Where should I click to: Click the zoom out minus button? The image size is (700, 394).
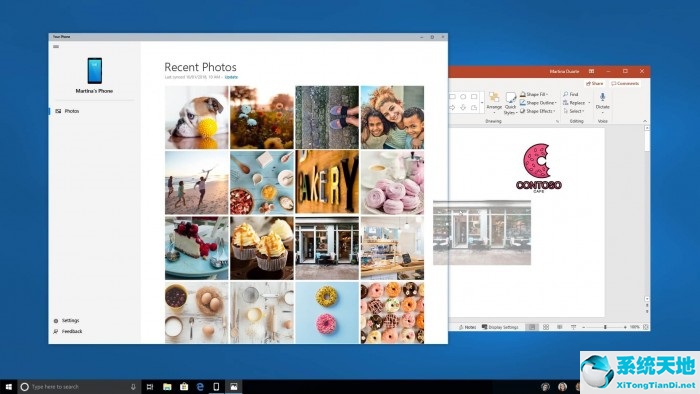click(583, 327)
